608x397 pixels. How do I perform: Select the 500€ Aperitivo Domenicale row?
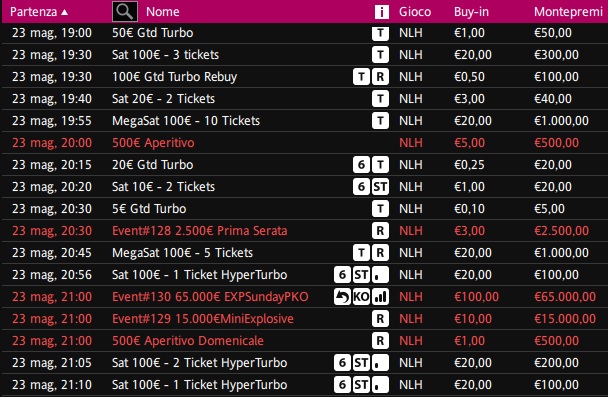click(x=304, y=341)
